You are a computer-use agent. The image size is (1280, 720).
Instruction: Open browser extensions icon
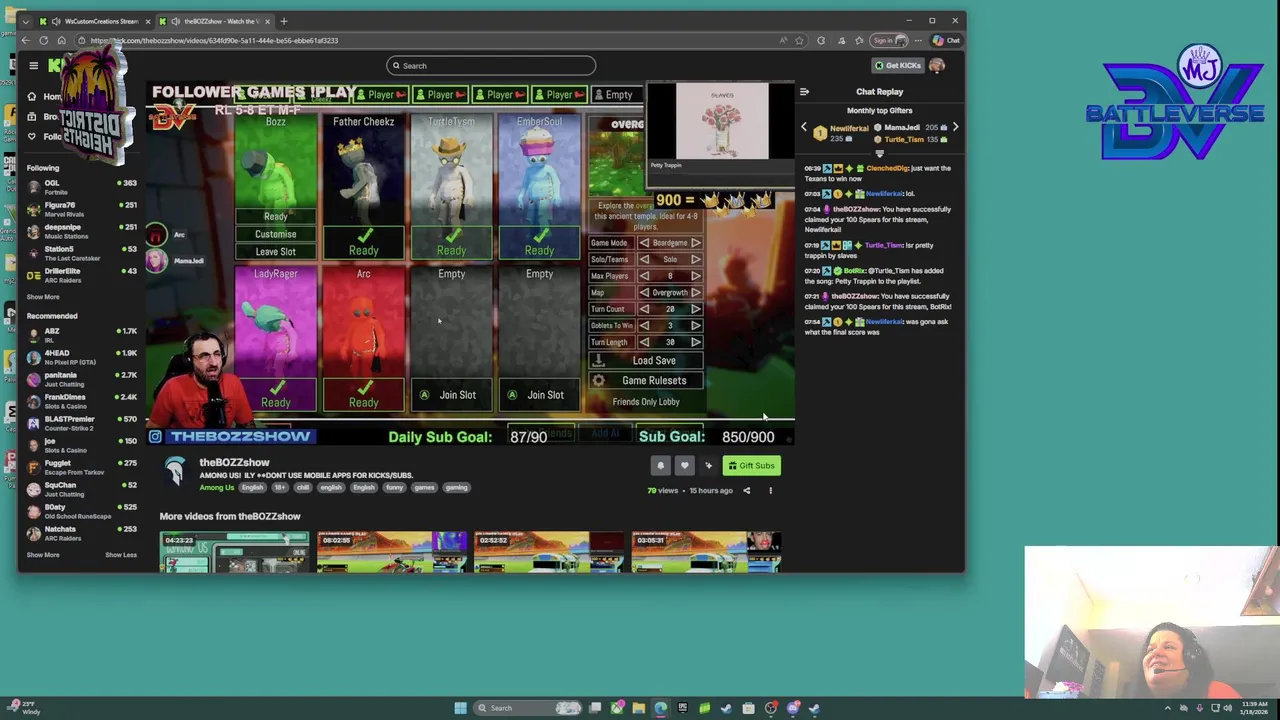point(821,41)
